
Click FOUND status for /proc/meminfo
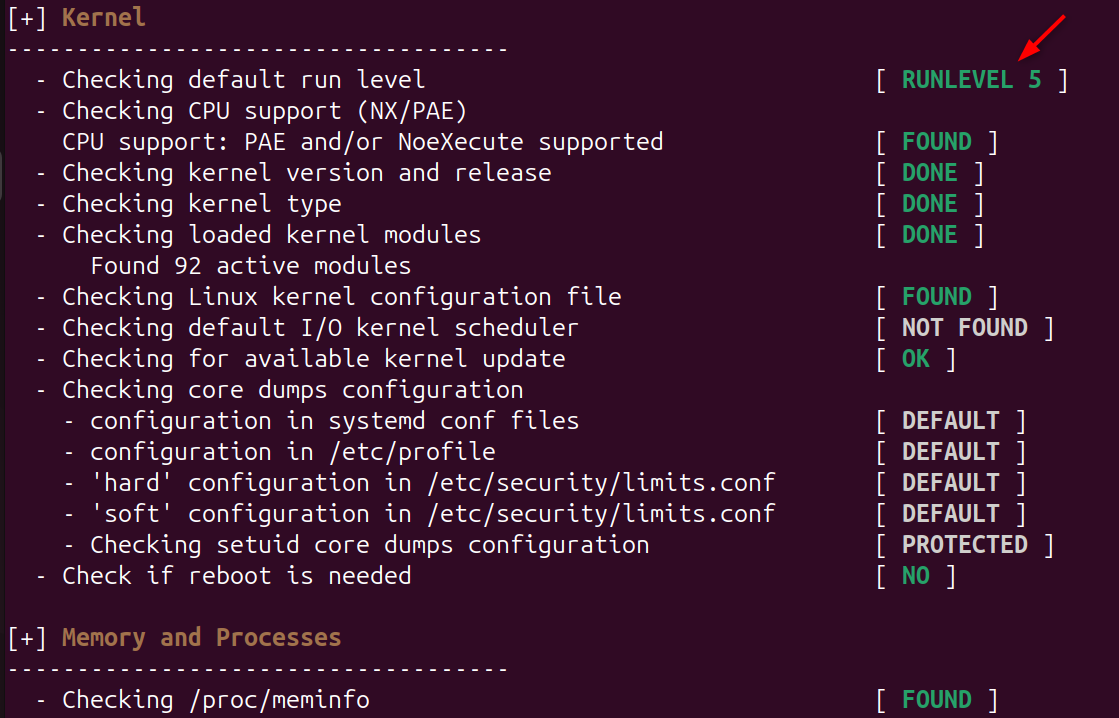tap(936, 700)
